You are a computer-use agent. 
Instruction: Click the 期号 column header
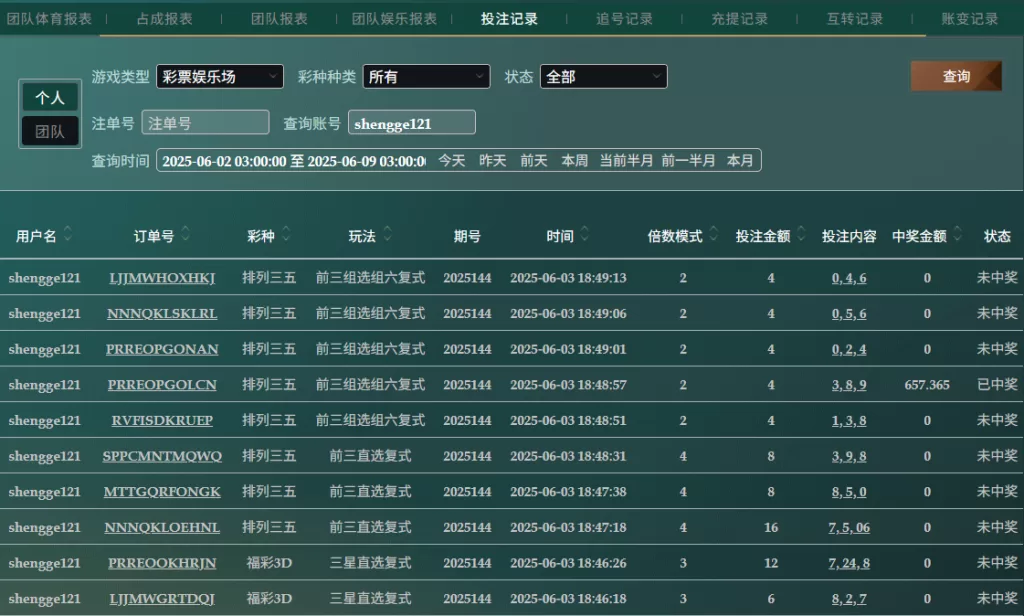click(467, 236)
